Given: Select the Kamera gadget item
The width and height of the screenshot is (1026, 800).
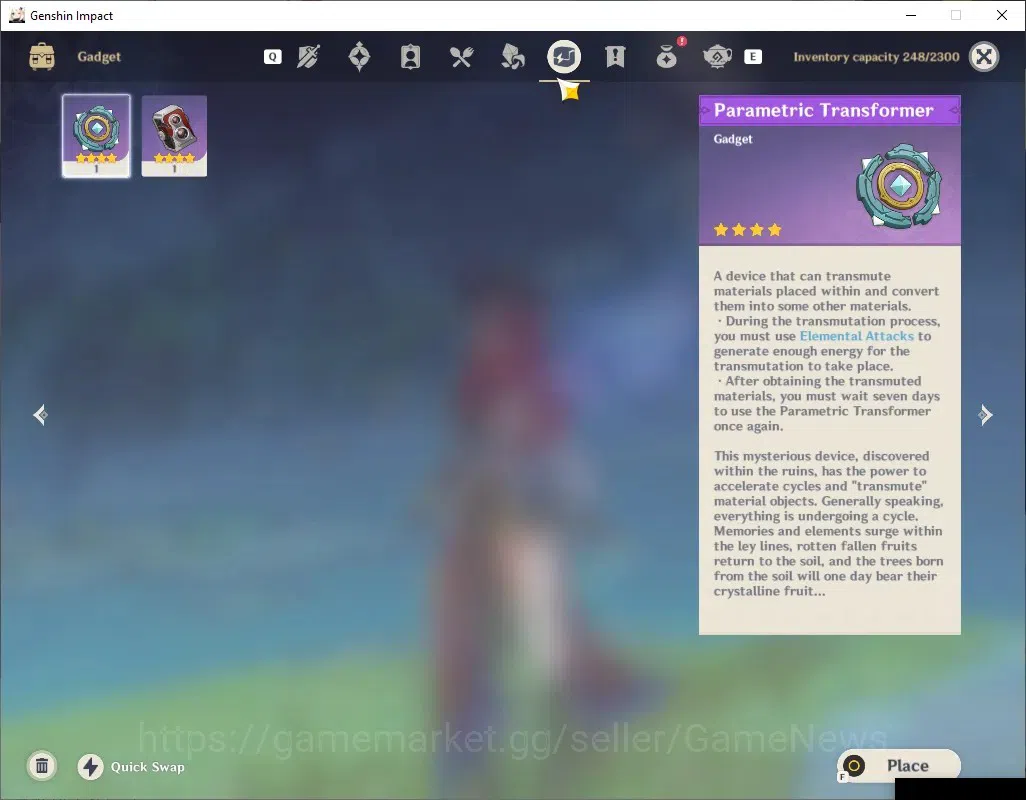Looking at the screenshot, I should [174, 136].
